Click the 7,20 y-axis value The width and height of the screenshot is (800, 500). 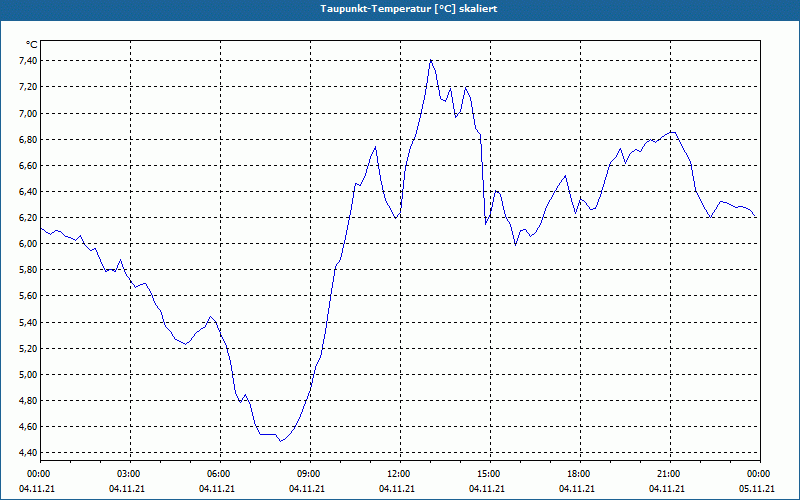pos(29,87)
